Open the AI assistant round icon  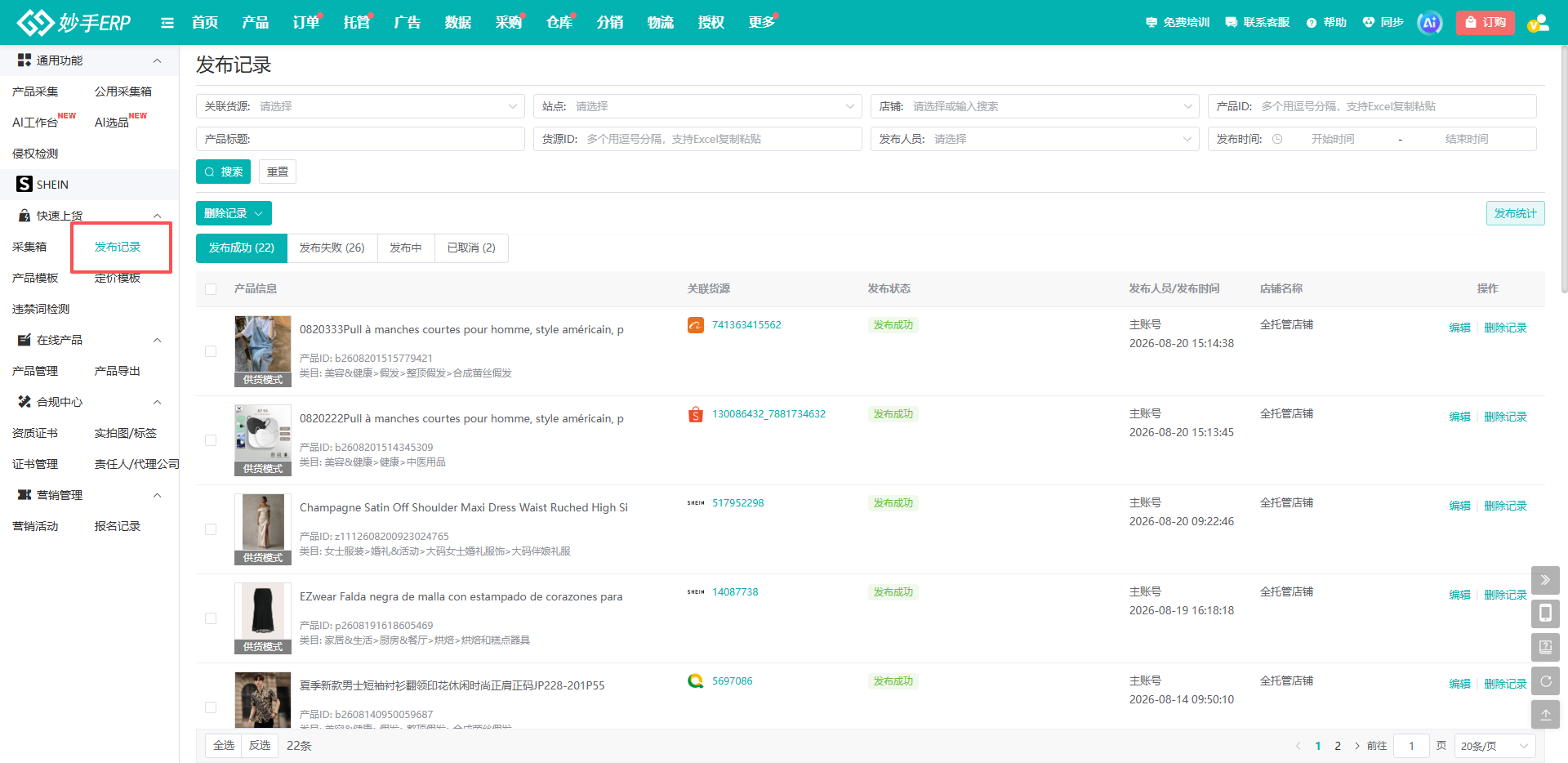tap(1429, 23)
